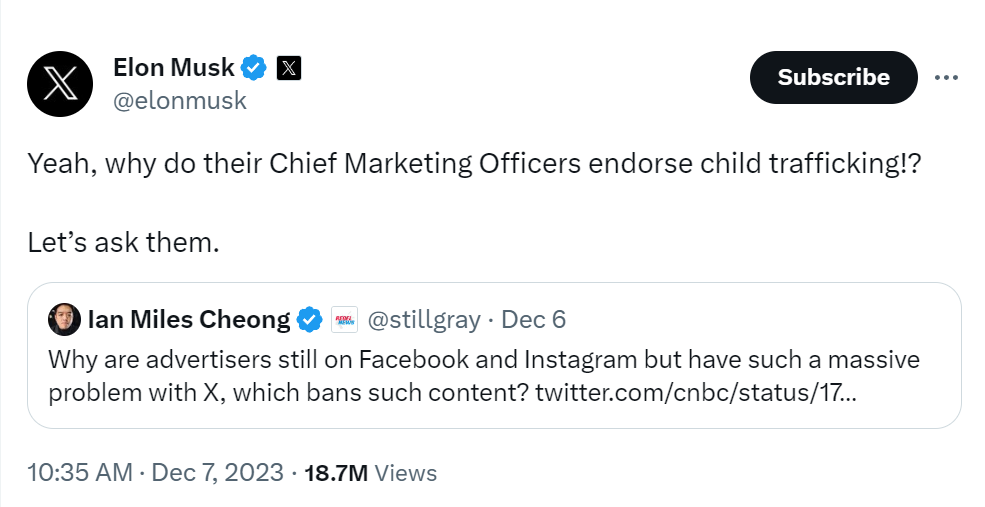Viewport: 985px width, 507px height.
Task: Click Ian Miles Cheong's avatar photo
Action: point(64,319)
